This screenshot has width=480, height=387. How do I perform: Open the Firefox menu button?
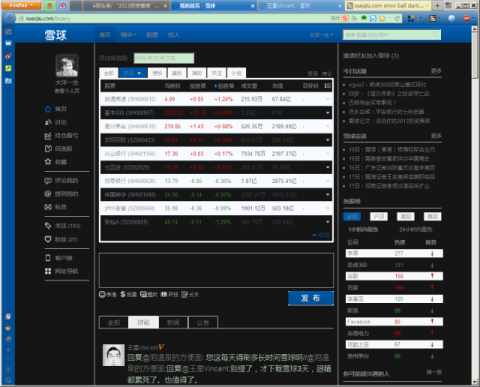point(21,5)
